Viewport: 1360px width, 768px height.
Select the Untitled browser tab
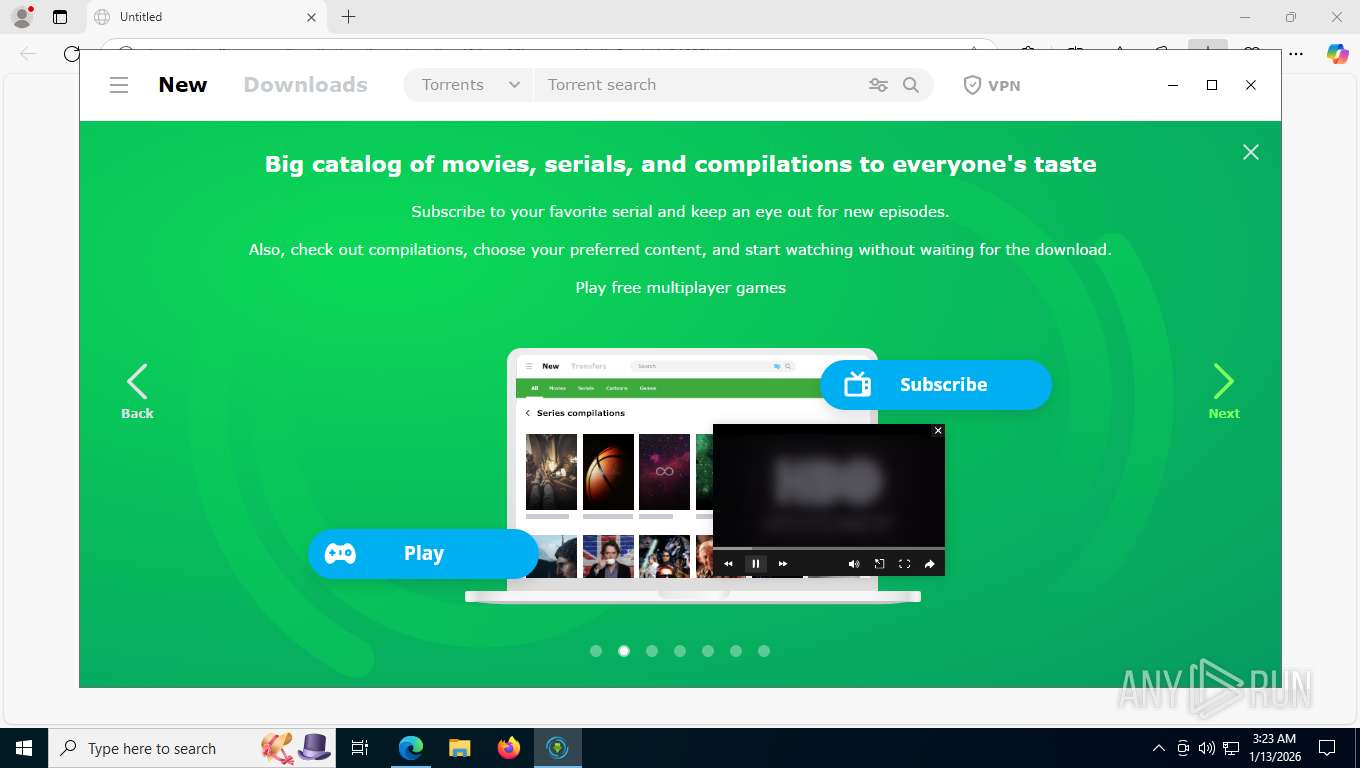pyautogui.click(x=205, y=17)
